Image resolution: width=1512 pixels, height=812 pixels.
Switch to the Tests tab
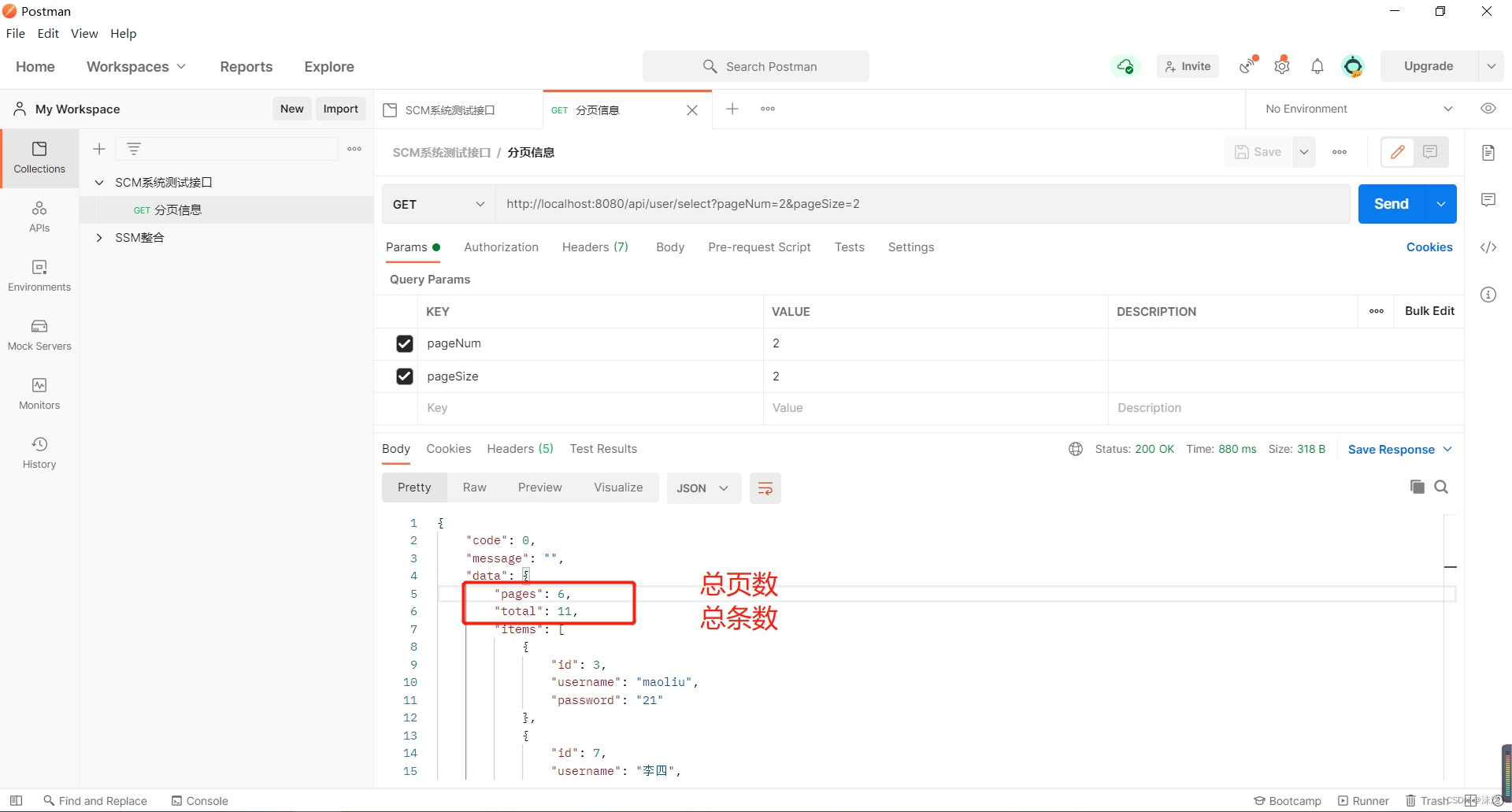[850, 247]
